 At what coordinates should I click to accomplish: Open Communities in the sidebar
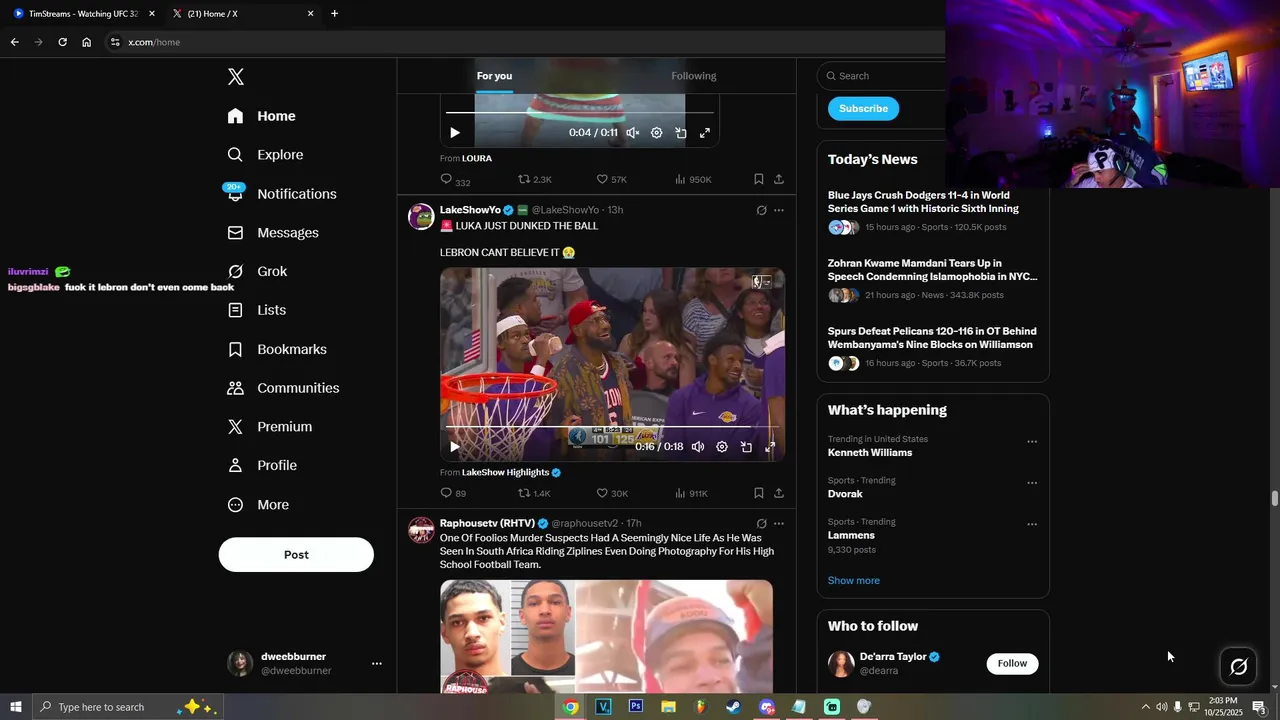(283, 388)
